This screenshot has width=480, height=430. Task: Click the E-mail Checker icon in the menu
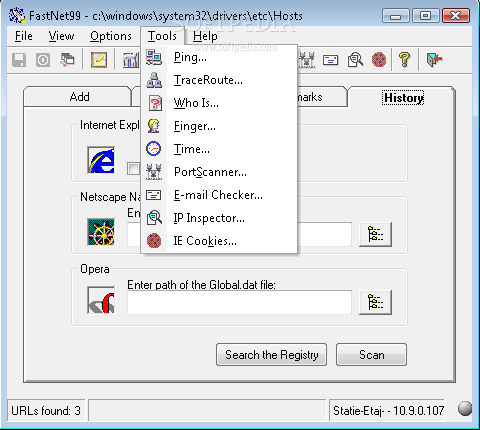[x=154, y=195]
